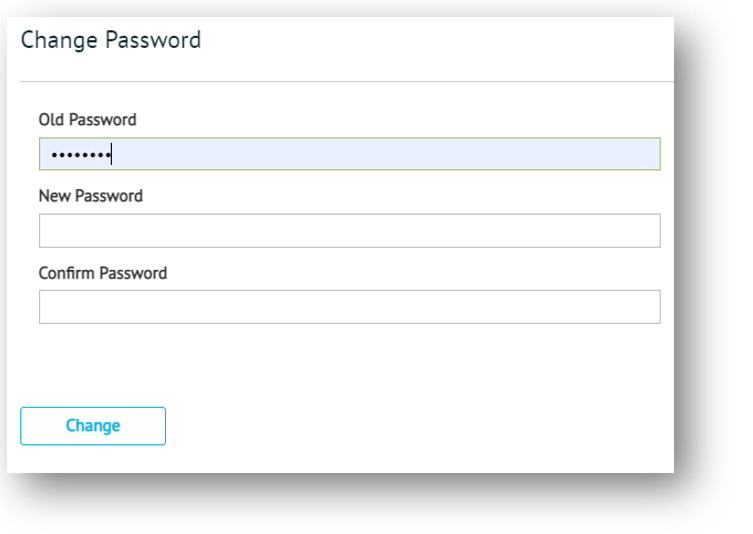Click the highlighted blue password field

click(400, 154)
